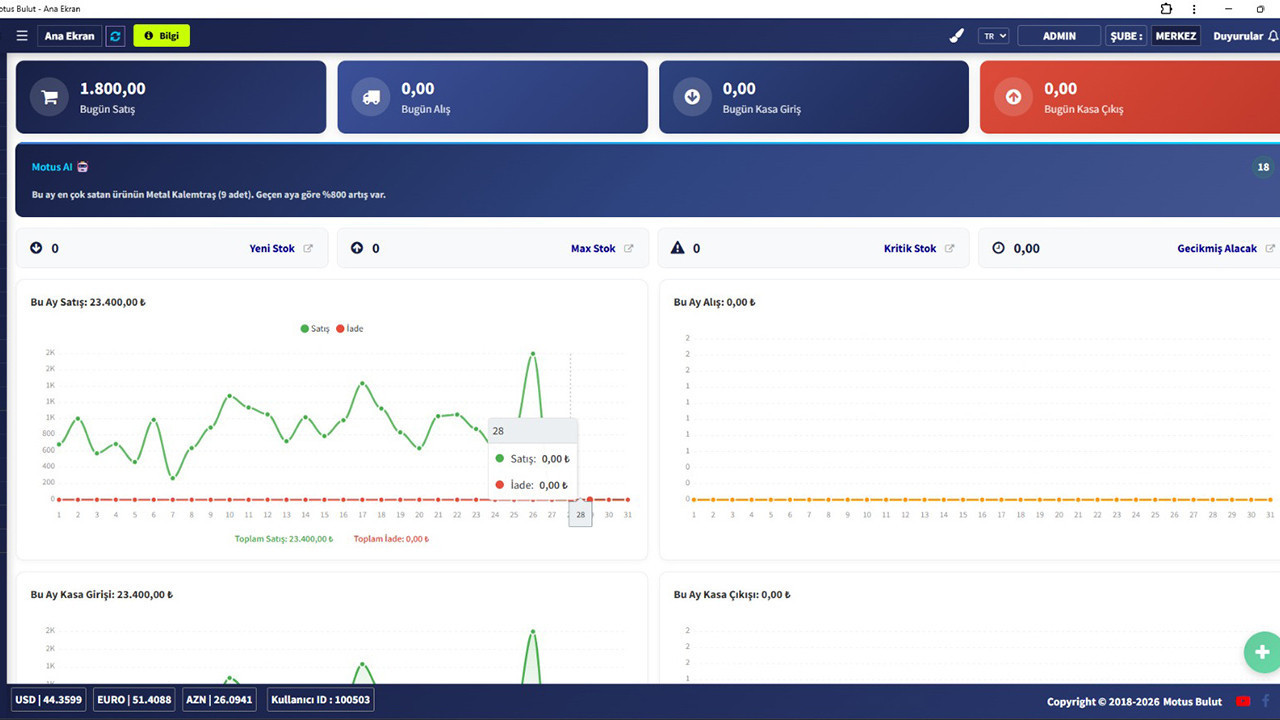Screen dimensions: 1280x720
Task: Open Duyurular notification bell
Action: click(1273, 36)
